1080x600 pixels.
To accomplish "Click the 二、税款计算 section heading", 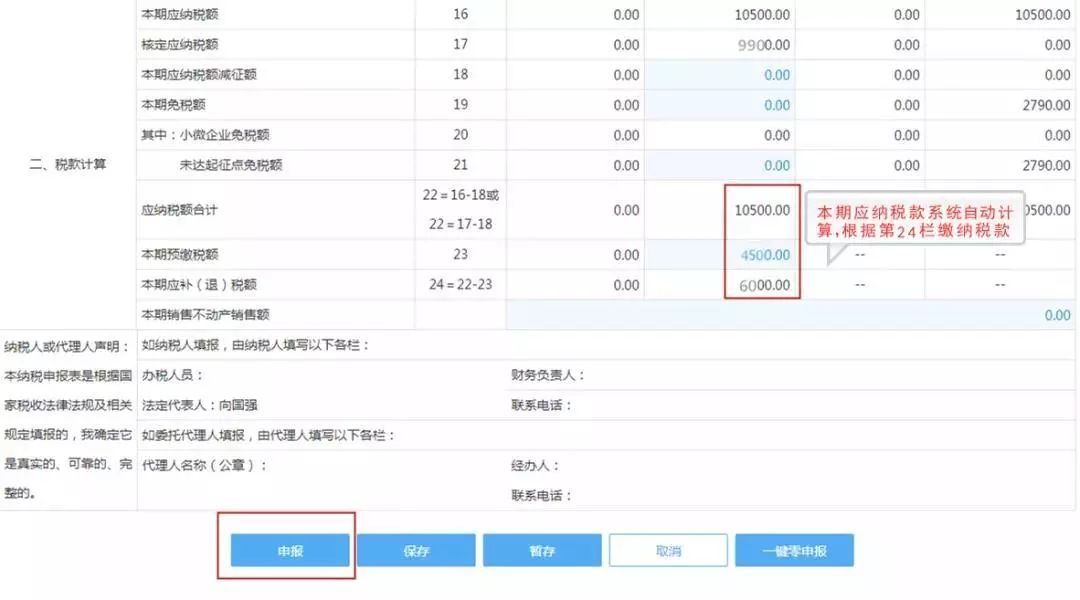I will point(68,164).
